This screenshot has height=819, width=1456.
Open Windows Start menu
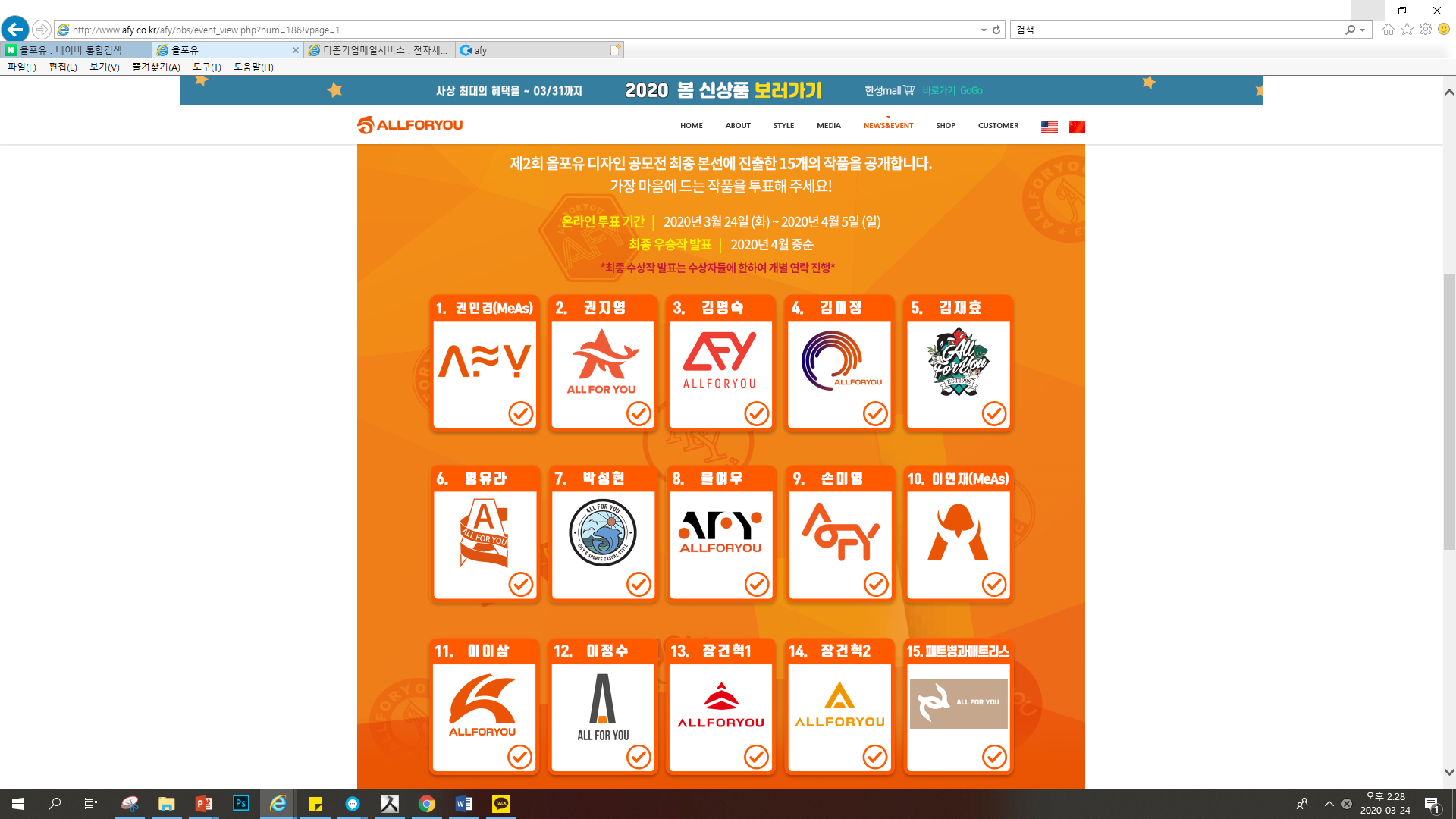(x=18, y=804)
